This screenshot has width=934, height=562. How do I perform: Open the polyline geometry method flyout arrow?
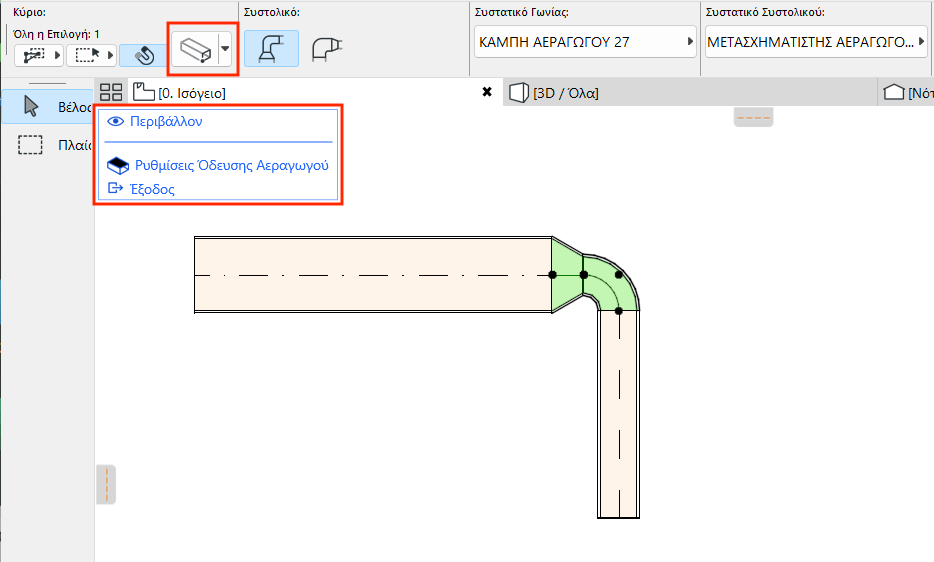point(57,55)
